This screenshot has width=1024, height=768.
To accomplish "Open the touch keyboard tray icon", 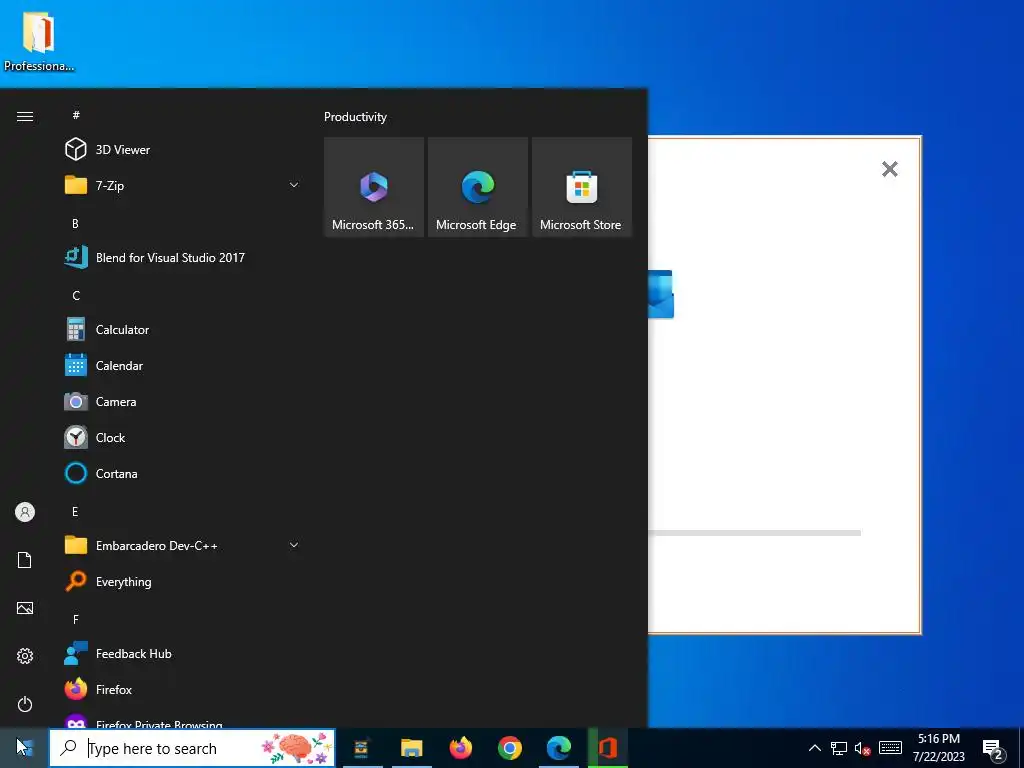I will coord(891,748).
